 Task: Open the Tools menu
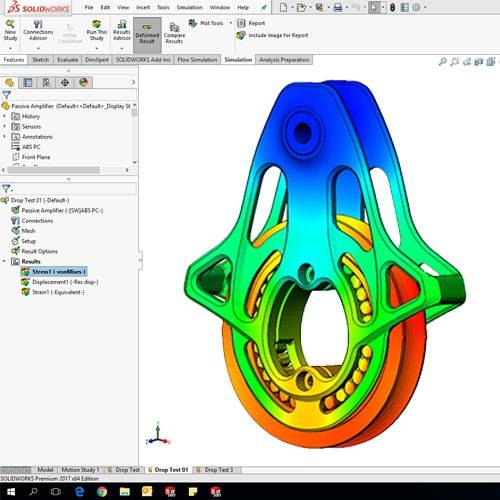coord(163,7)
